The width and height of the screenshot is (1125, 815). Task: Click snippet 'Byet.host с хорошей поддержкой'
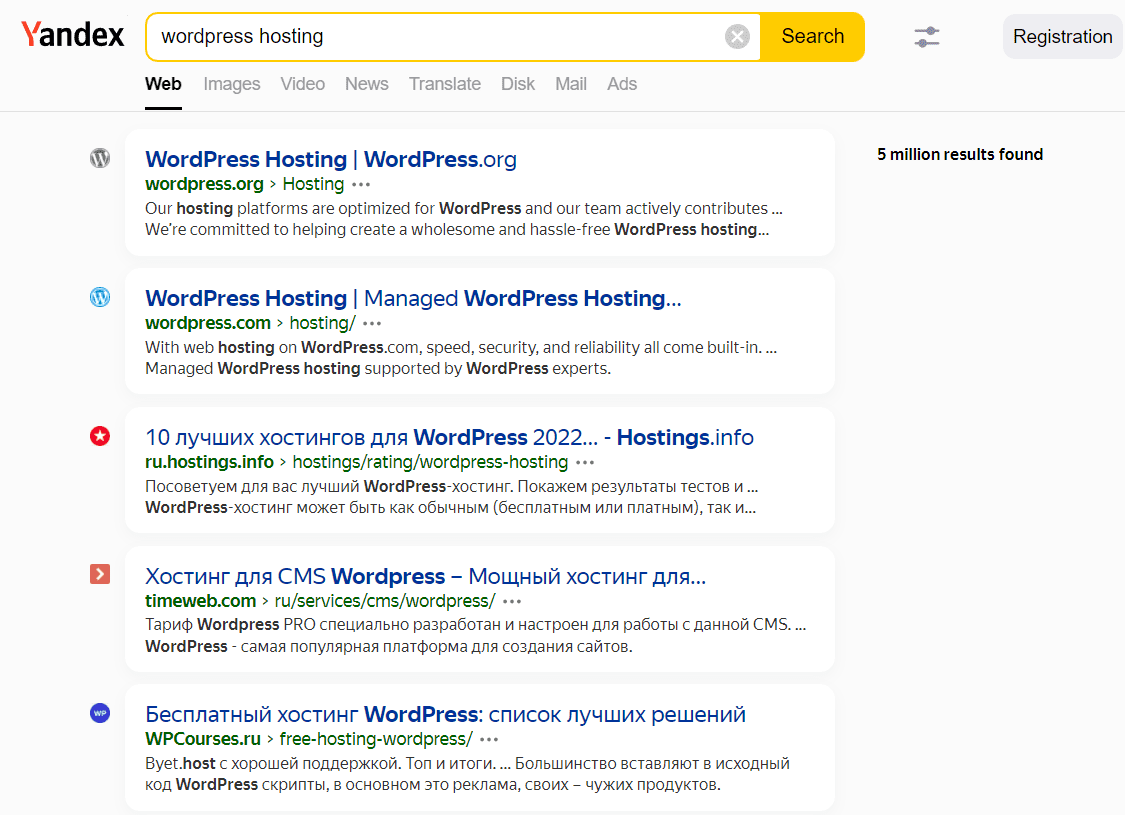467,774
